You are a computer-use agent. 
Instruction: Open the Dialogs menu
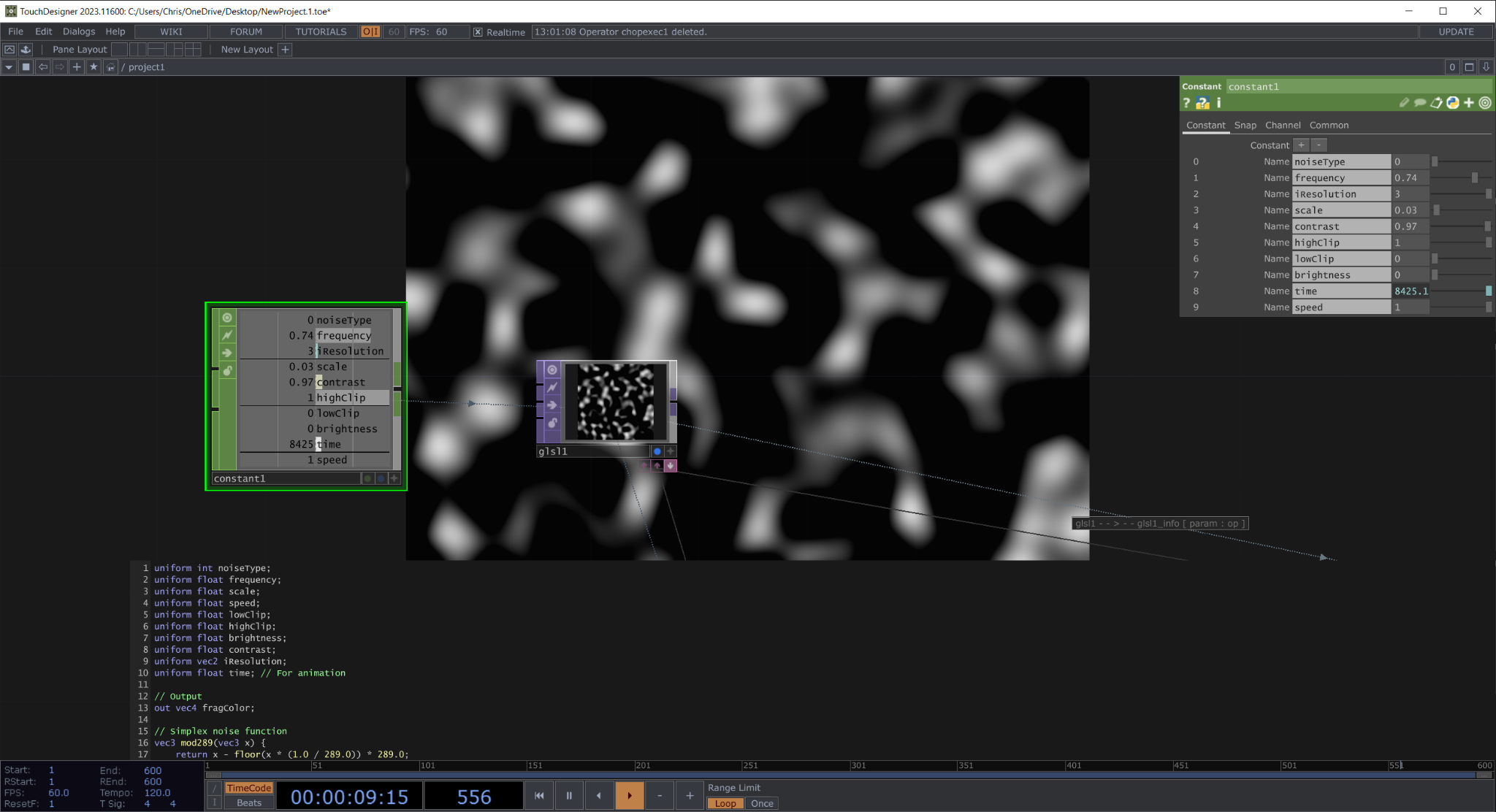coord(79,32)
